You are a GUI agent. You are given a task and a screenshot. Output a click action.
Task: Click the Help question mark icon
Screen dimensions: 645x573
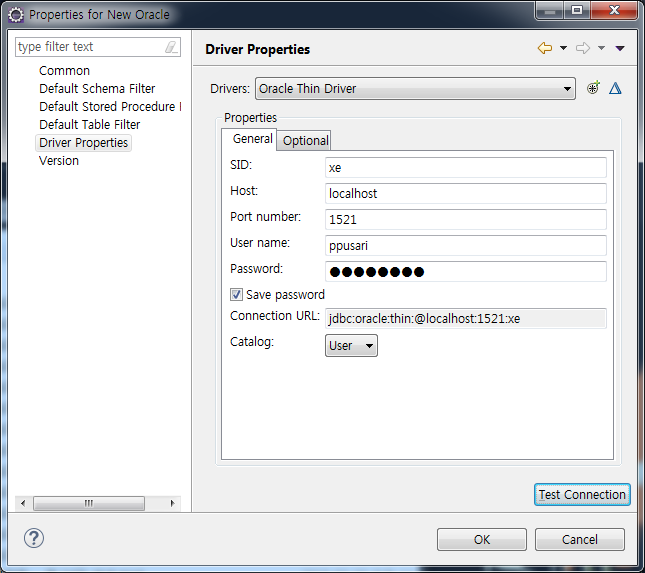[x=34, y=538]
